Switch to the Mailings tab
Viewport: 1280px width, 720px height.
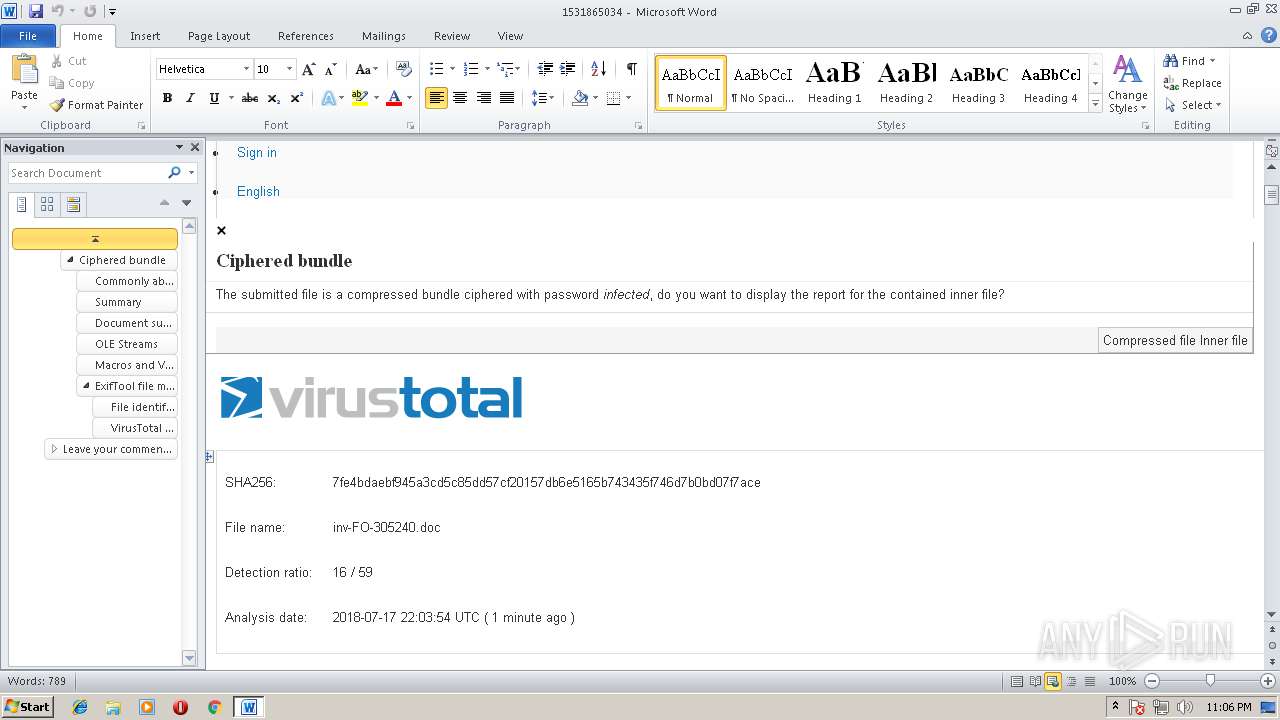(x=384, y=36)
